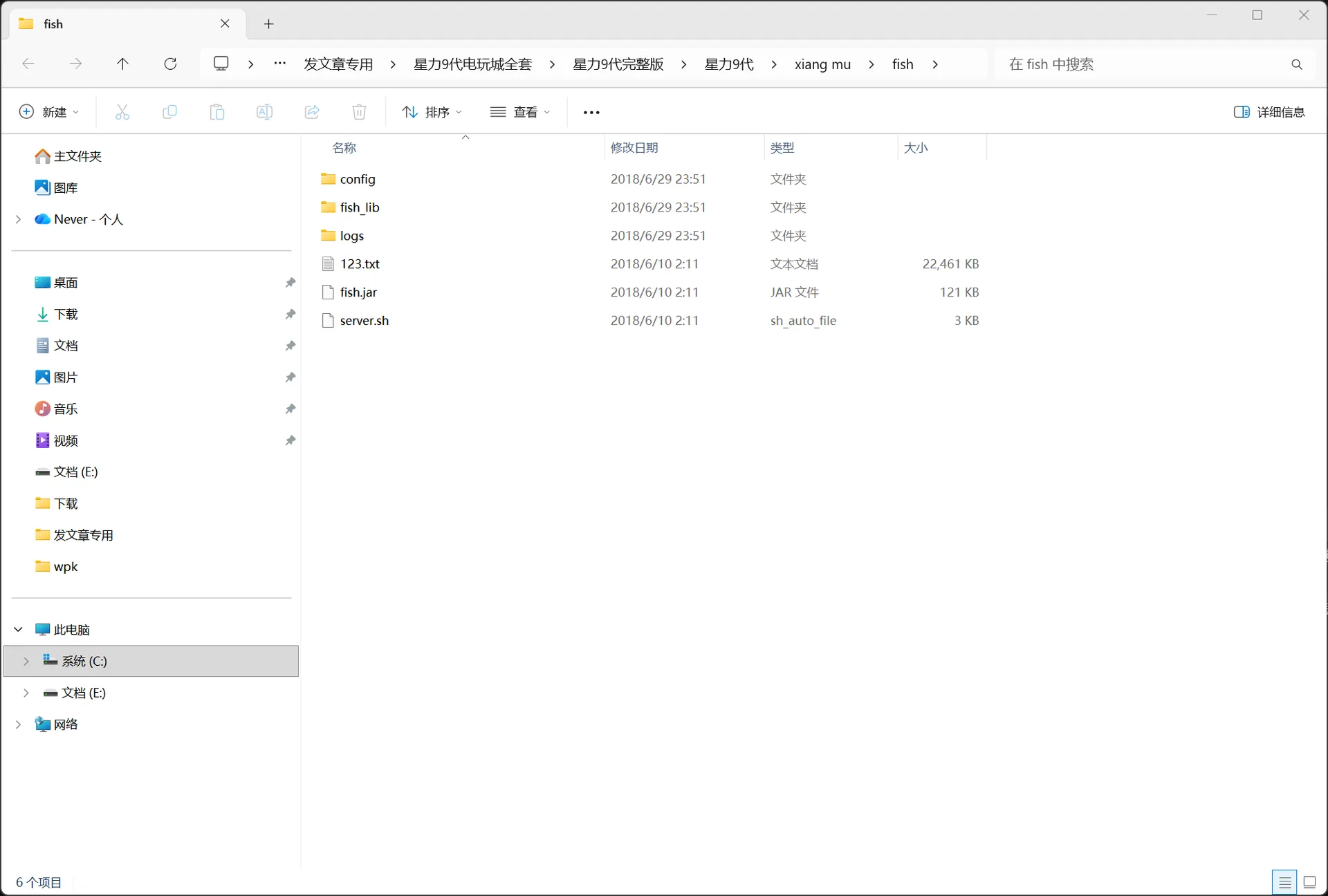The height and width of the screenshot is (896, 1328).
Task: Click the JAR 文件 type cell
Action: tap(794, 292)
